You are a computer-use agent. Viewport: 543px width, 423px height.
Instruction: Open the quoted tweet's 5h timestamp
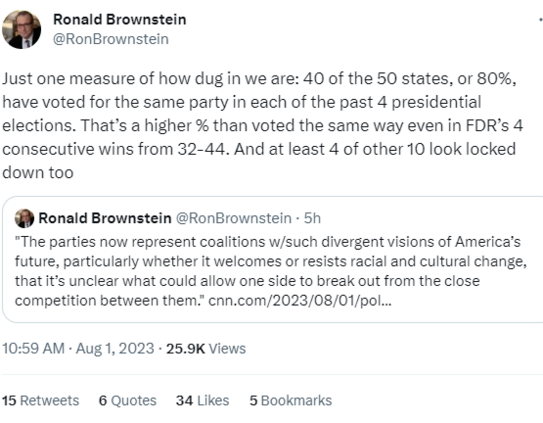pos(312,218)
